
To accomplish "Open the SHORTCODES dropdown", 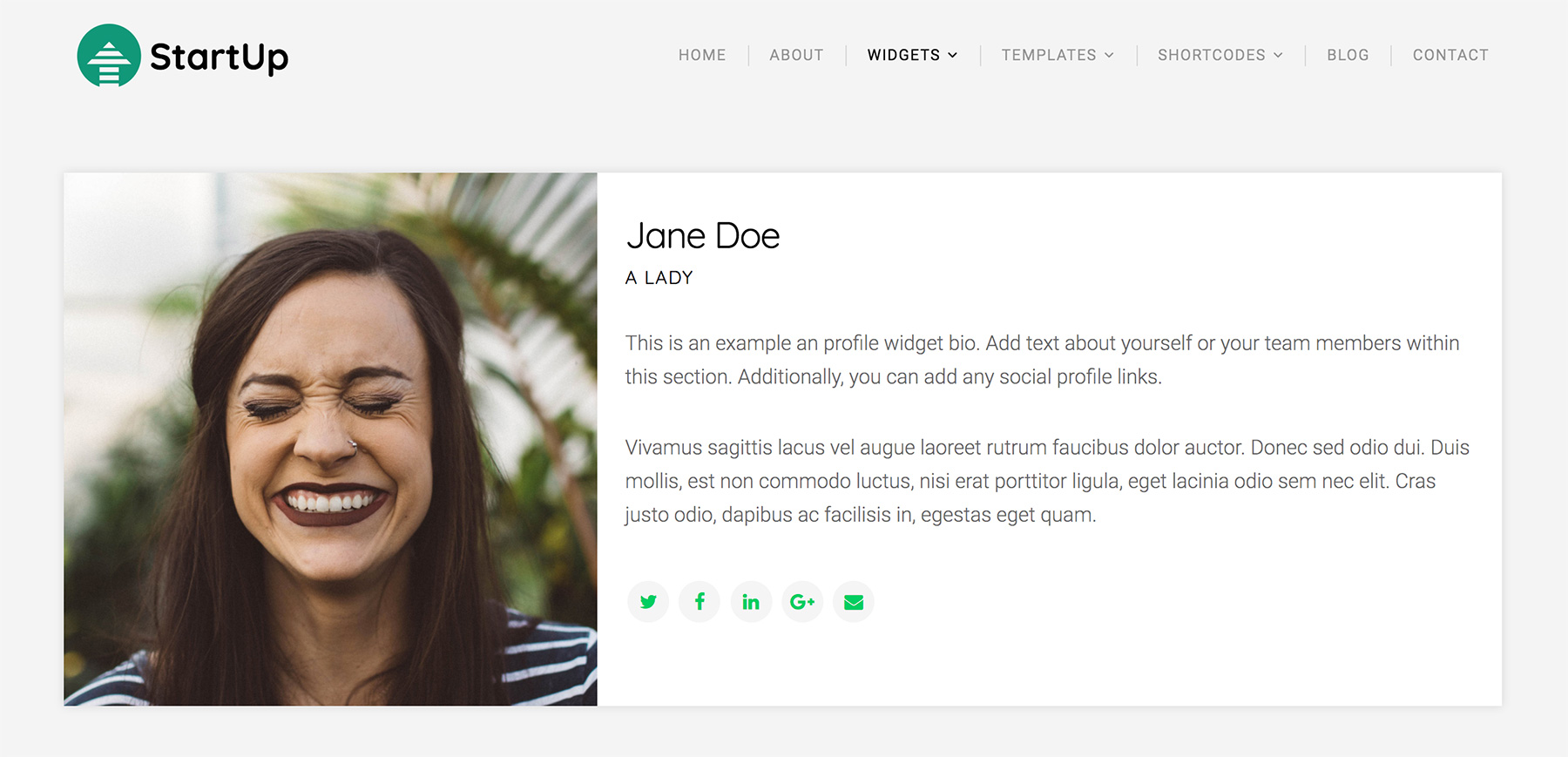I will click(x=1211, y=55).
